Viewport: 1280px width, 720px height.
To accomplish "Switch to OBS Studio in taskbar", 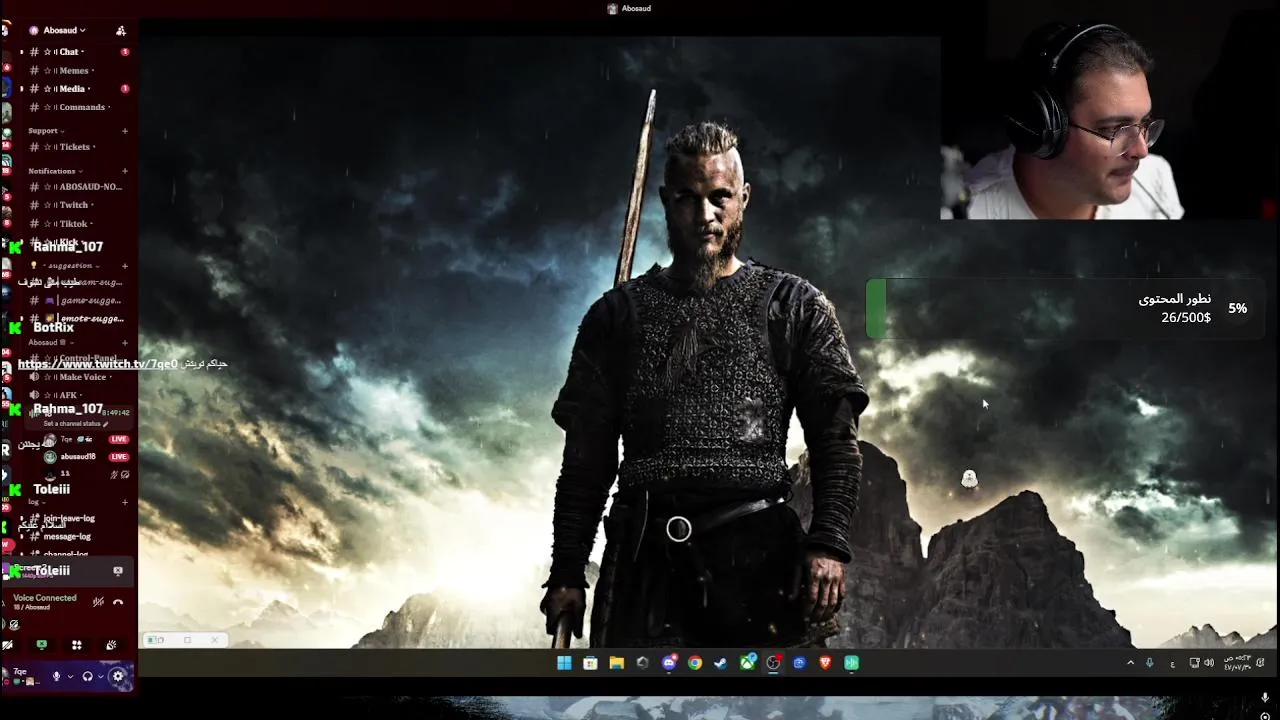I will click(773, 663).
